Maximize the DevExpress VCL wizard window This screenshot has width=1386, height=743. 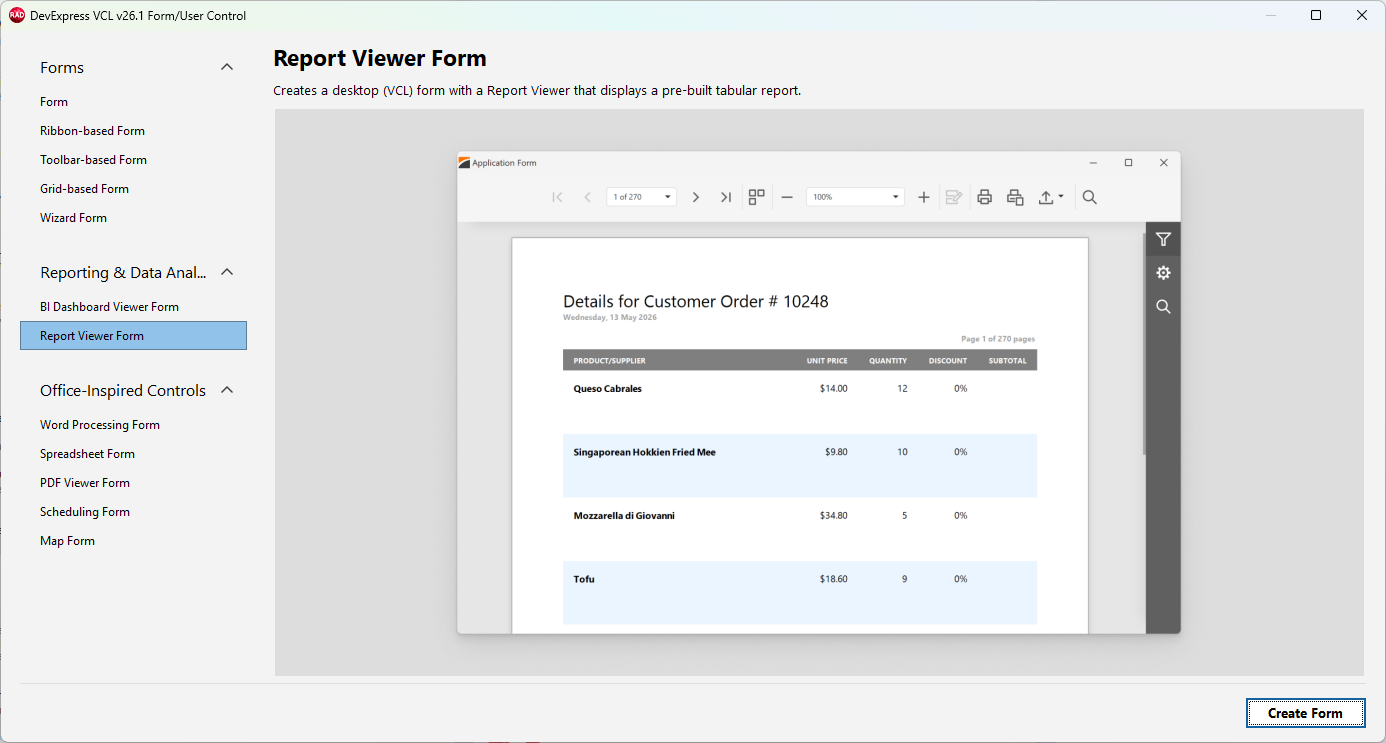1316,15
